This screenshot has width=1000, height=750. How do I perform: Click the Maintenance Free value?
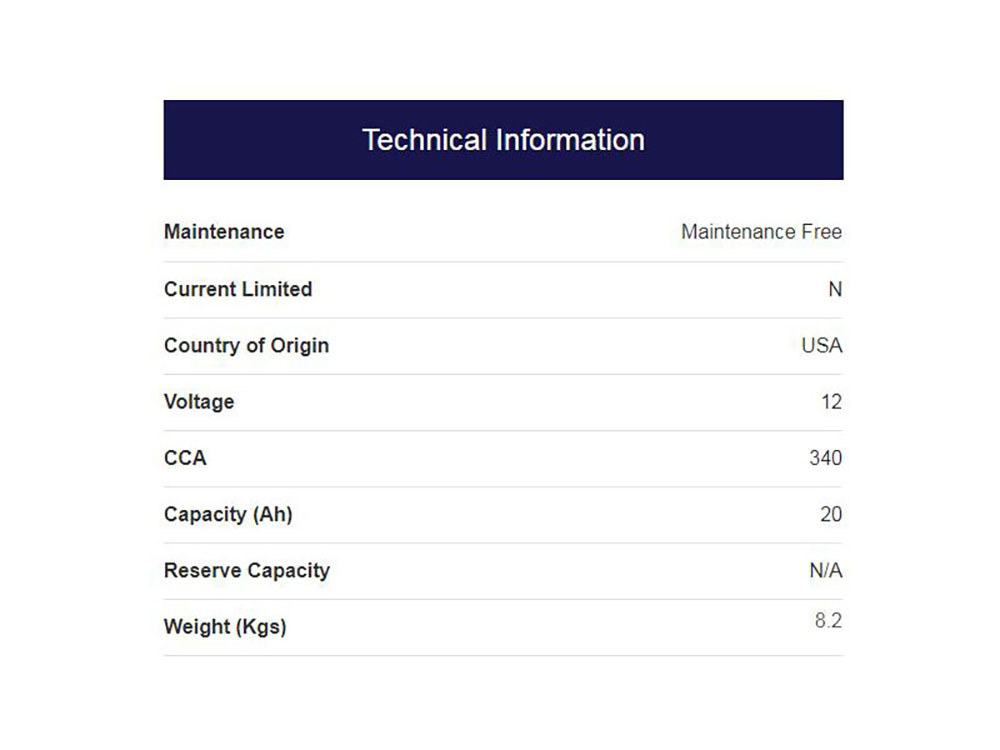(761, 232)
